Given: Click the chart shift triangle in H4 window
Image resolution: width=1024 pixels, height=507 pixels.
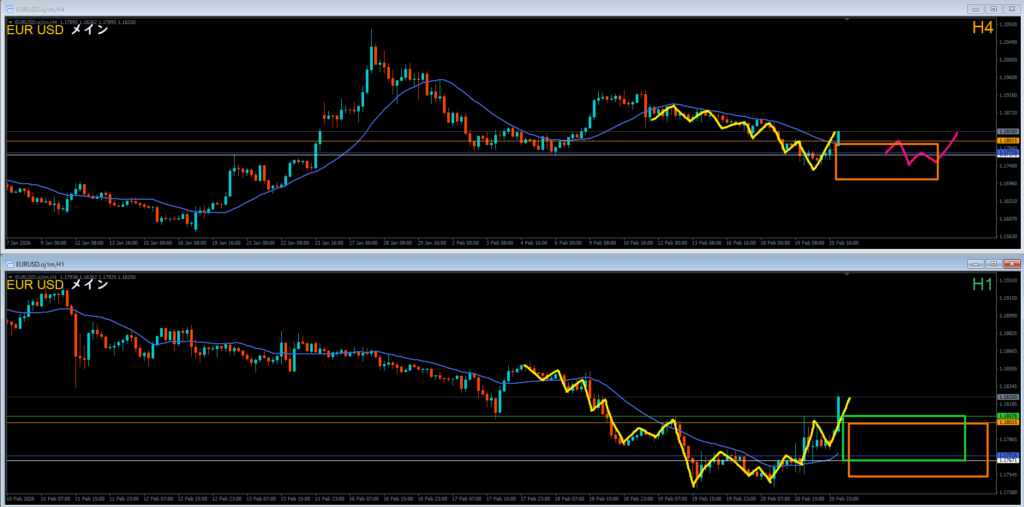Looking at the screenshot, I should tap(847, 20).
